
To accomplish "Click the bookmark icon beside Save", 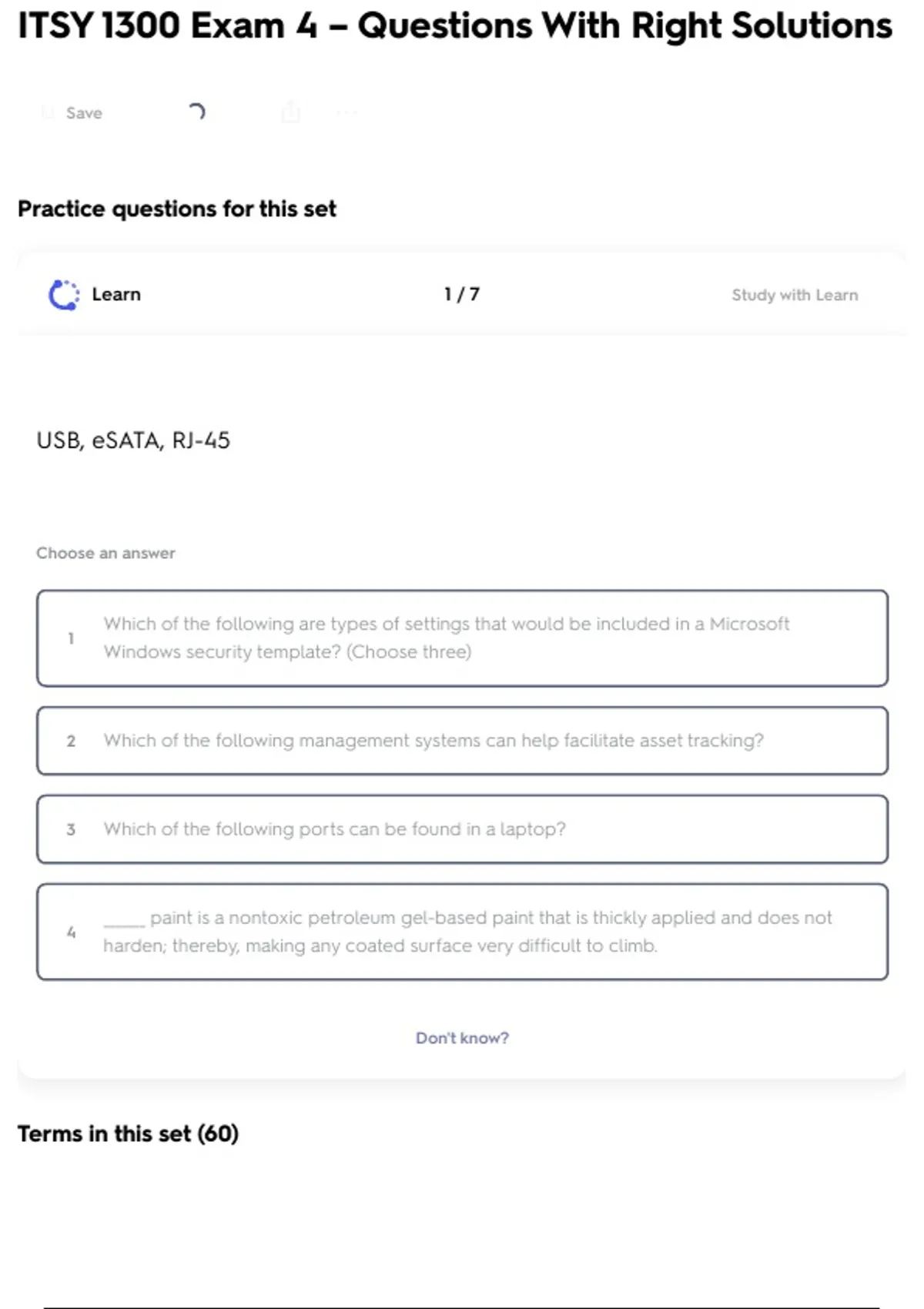I will point(48,113).
